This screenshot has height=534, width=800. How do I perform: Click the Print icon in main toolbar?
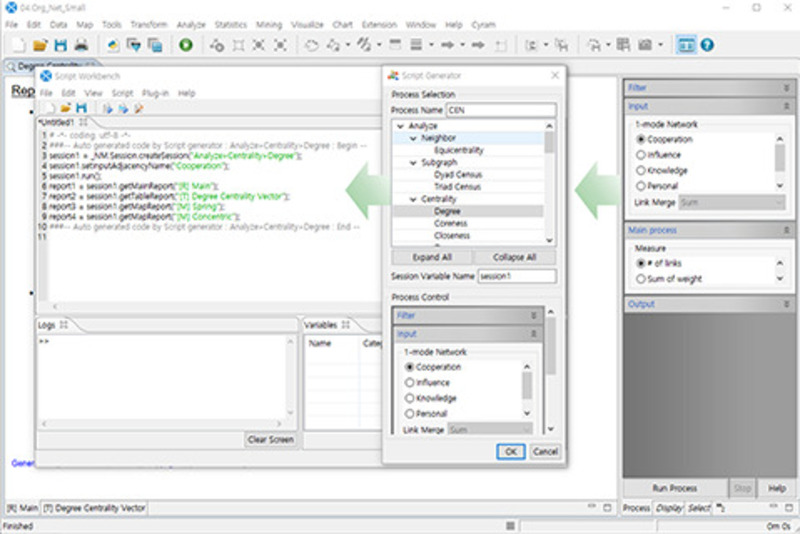81,45
